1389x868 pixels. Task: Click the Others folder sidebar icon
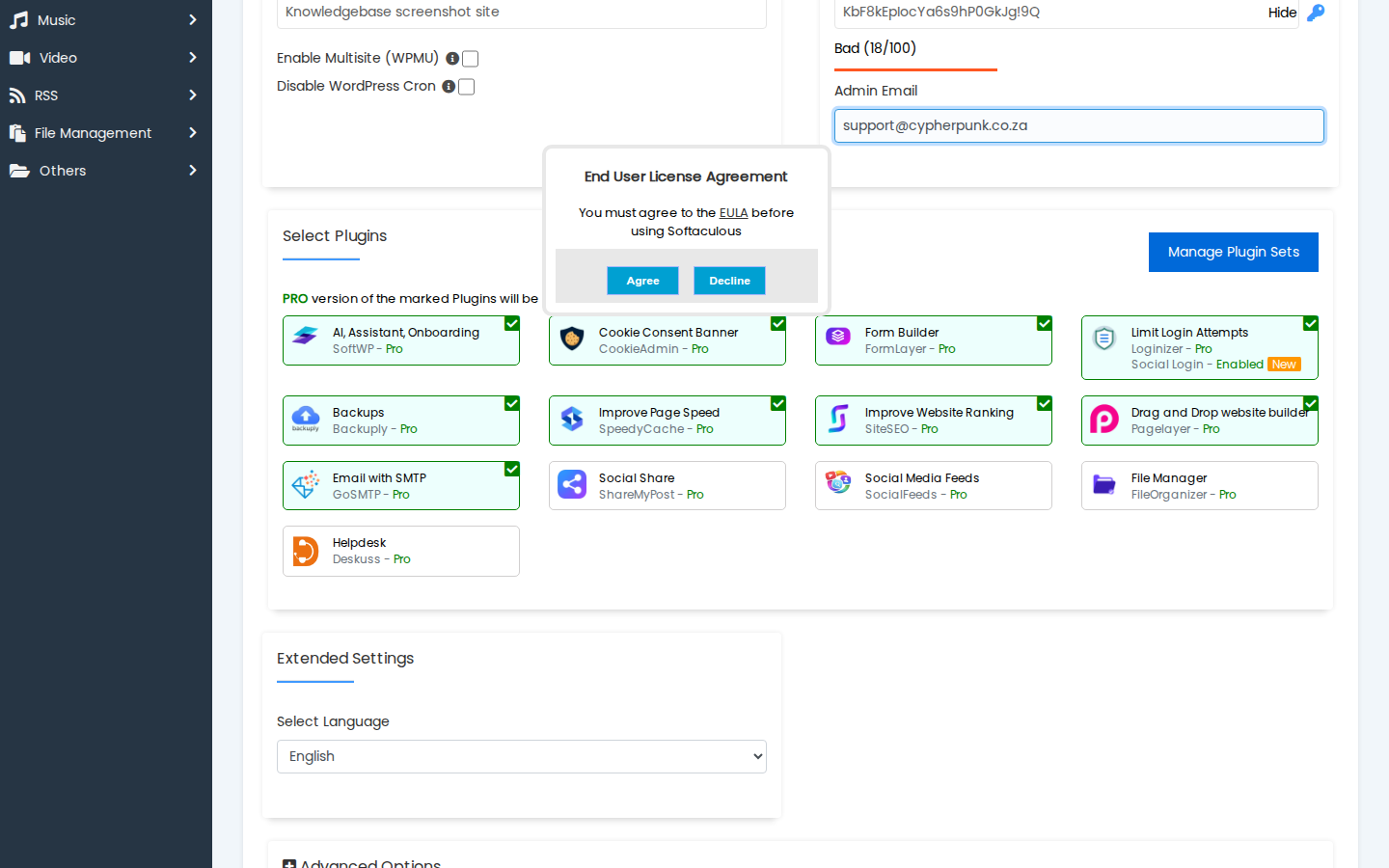[19, 171]
